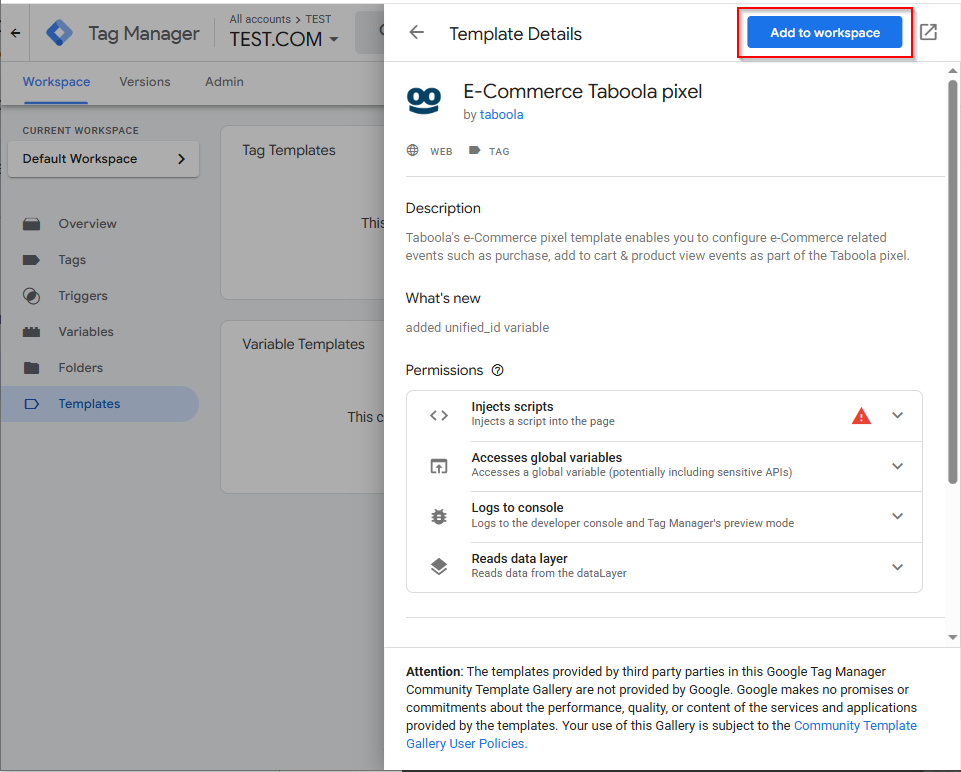Image resolution: width=961 pixels, height=772 pixels.
Task: Click All accounts breadcrumb link
Action: 260,19
